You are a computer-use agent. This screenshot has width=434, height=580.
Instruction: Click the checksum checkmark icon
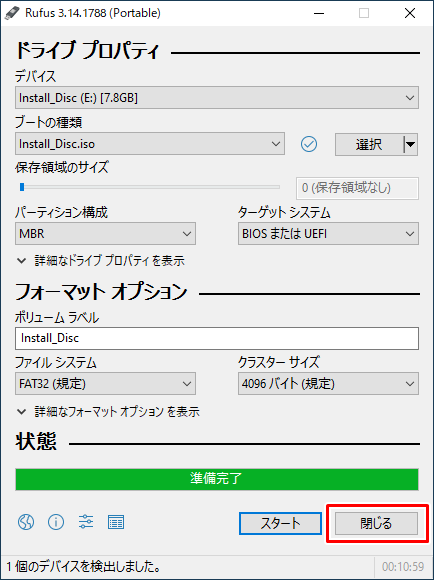(309, 144)
